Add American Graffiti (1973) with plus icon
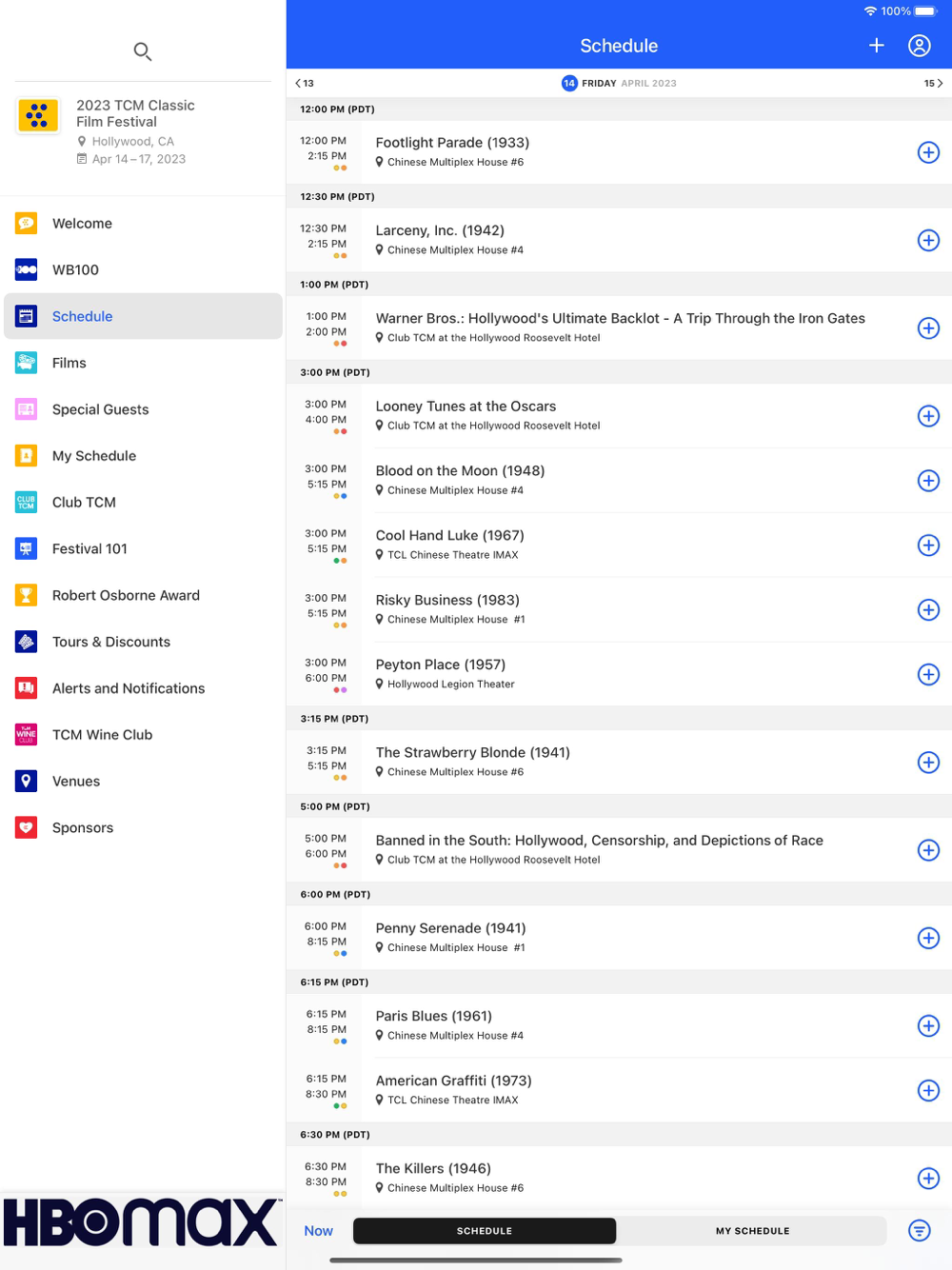The image size is (952, 1270). 928,1090
